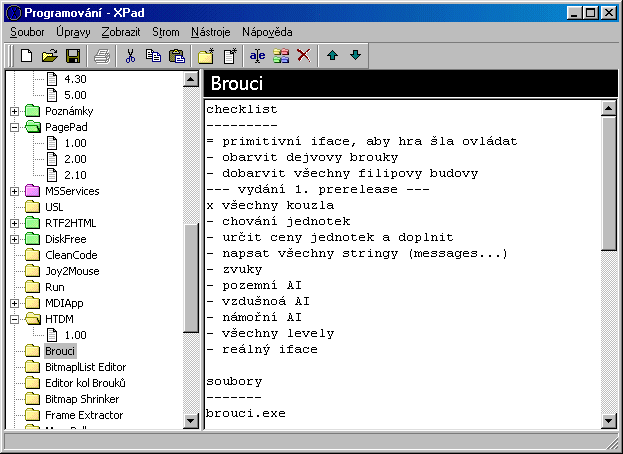
Task: Expand the RTF2HTML tree node
Action: click(14, 223)
